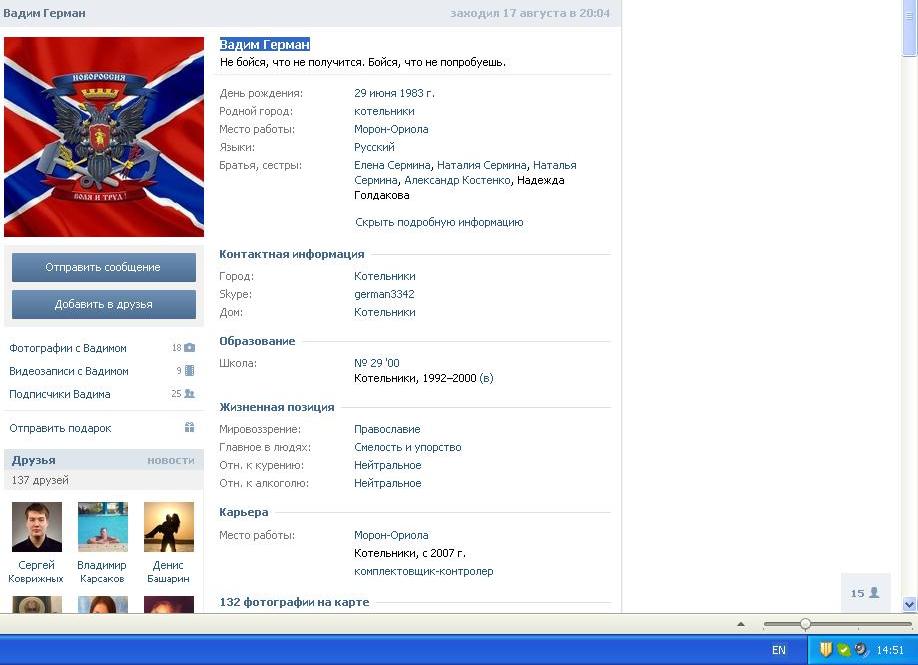Click the gift box icon

190,427
